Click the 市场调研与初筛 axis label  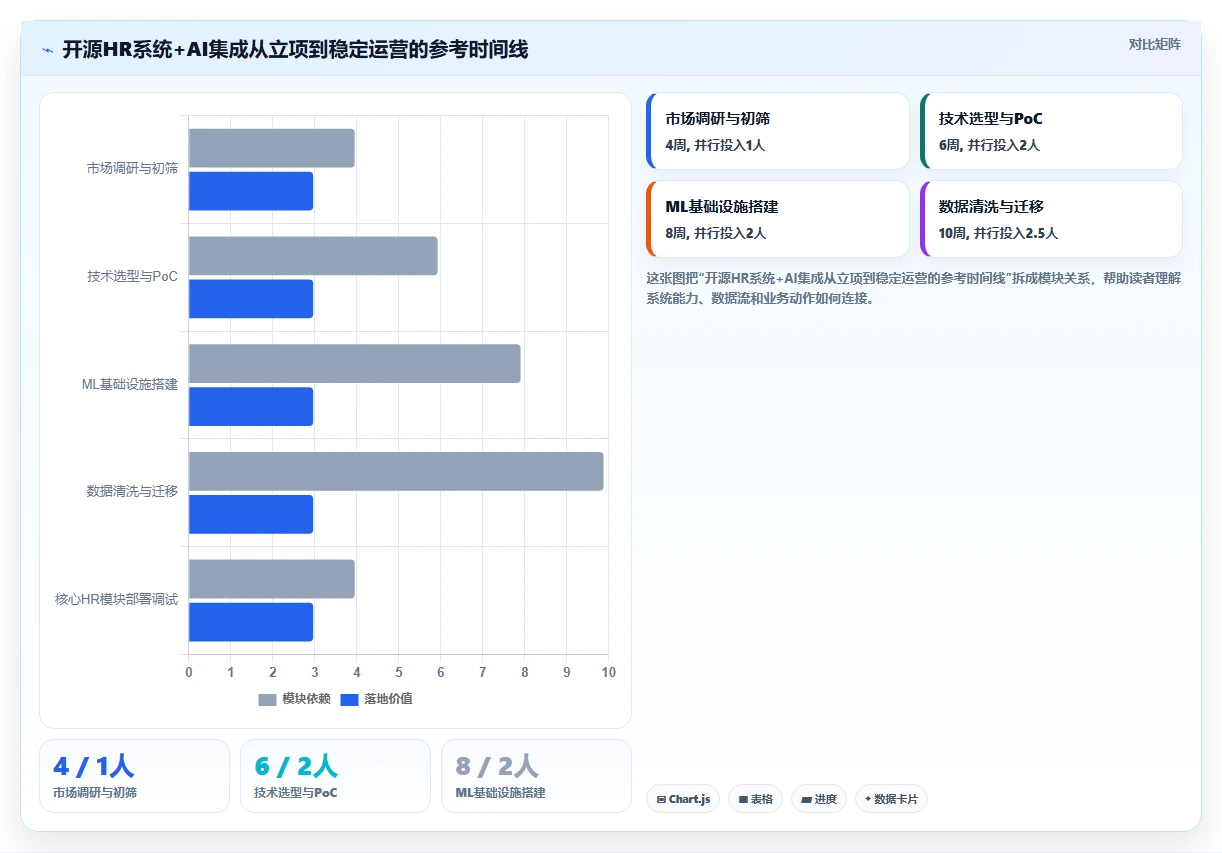(132, 168)
